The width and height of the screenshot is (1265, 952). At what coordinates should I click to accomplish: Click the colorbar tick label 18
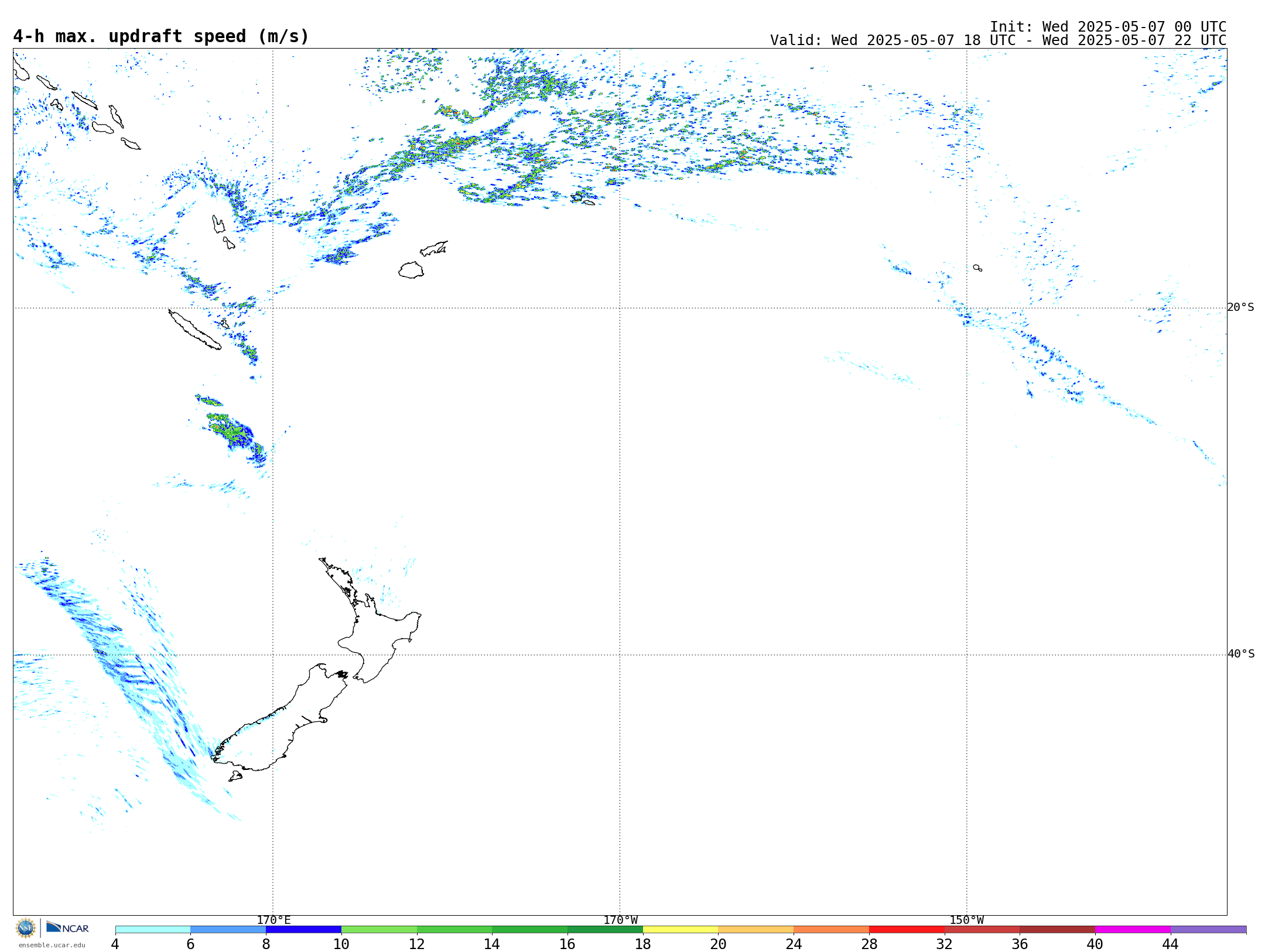tap(643, 944)
